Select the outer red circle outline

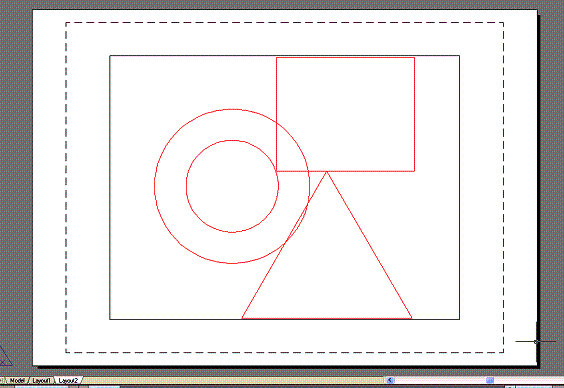(x=155, y=186)
